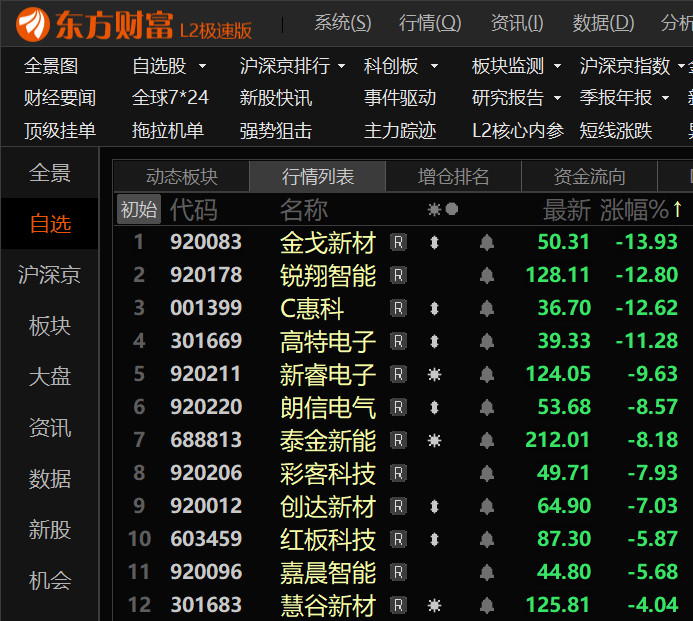
Task: Click the star marker icon for 新睿电子
Action: [x=434, y=374]
